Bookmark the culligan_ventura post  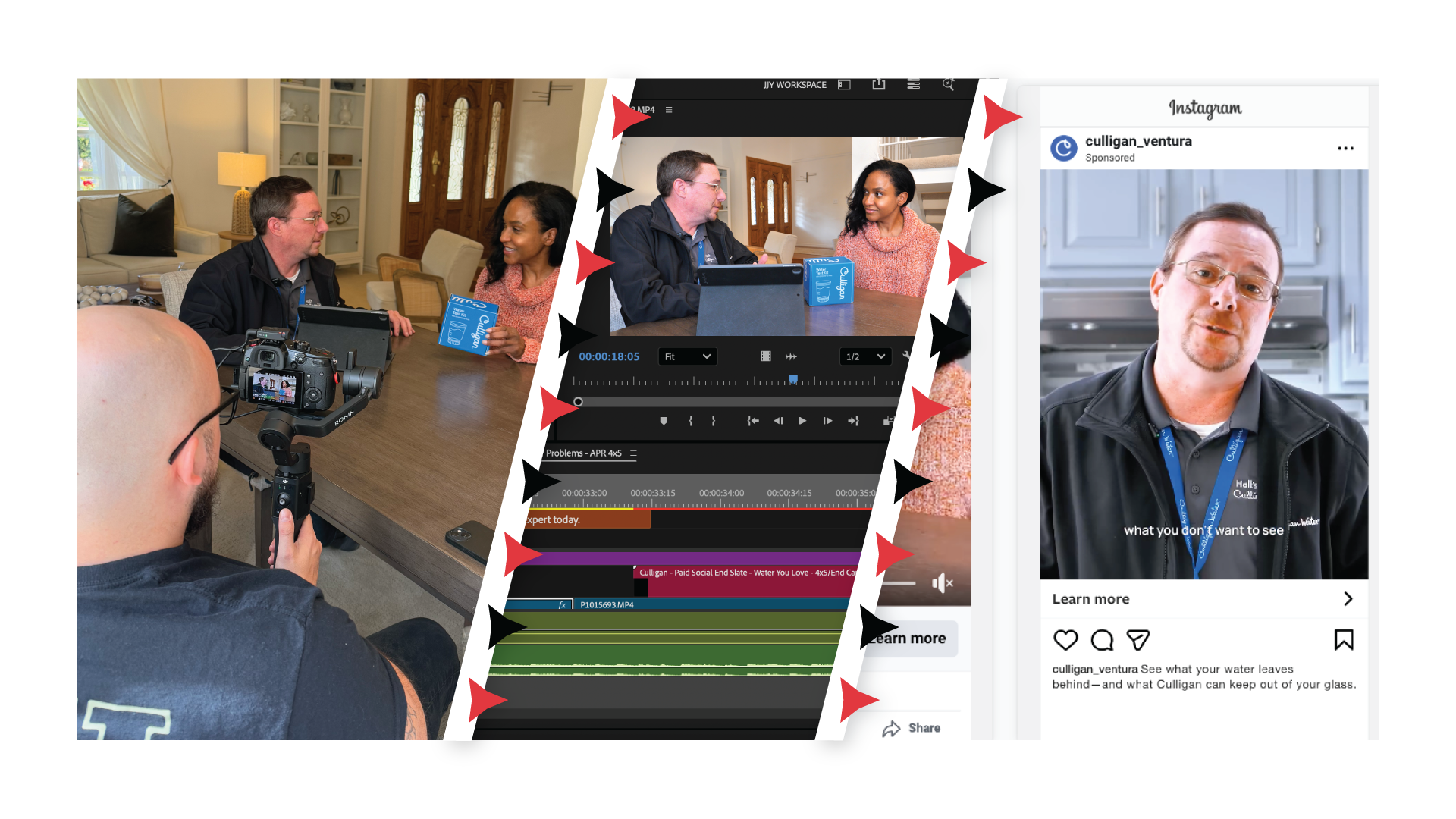click(x=1344, y=640)
